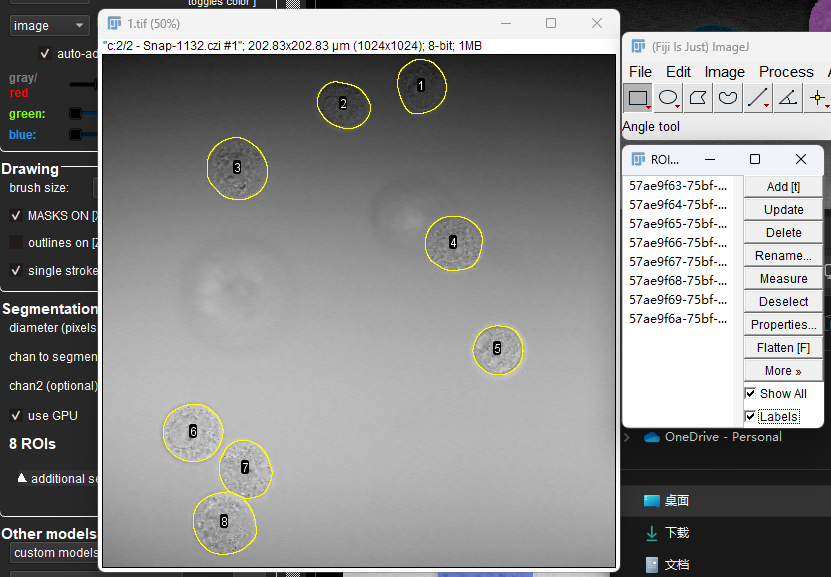
Task: Select the Multi-point tool
Action: tap(817, 98)
